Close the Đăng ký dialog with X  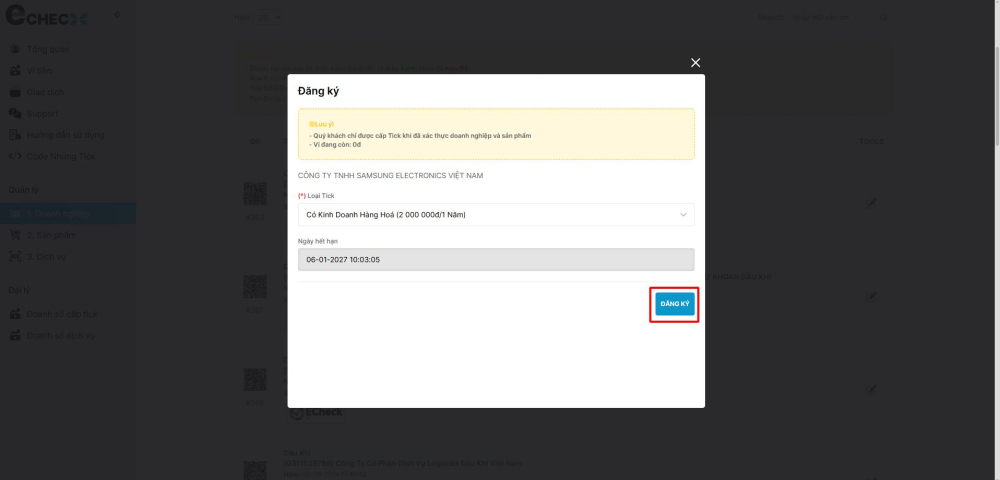(x=696, y=63)
